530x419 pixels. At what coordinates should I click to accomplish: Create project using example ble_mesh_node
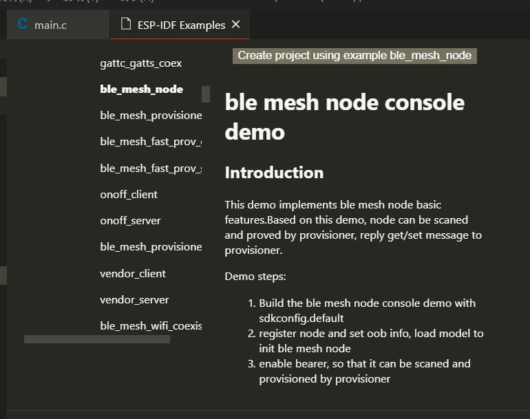coord(355,56)
